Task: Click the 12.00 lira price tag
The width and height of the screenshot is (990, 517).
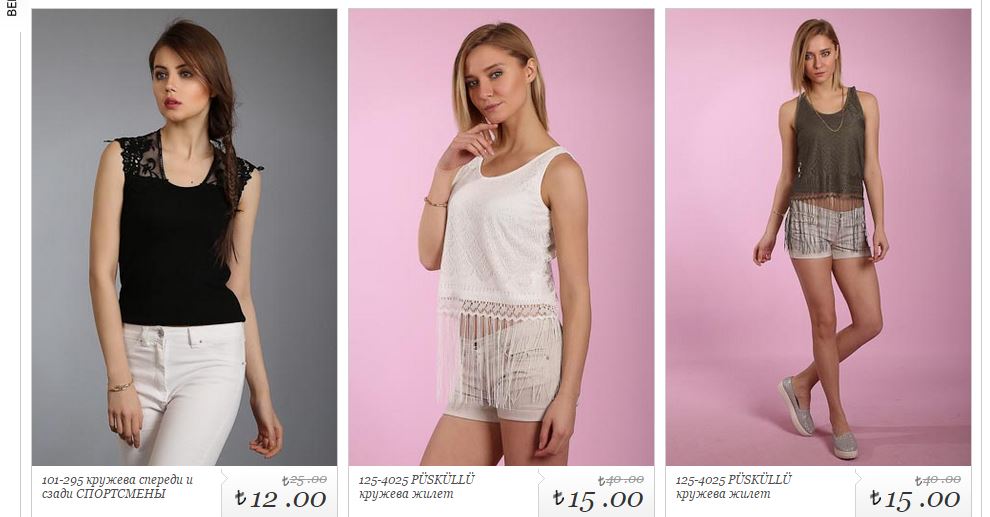Action: [x=281, y=499]
